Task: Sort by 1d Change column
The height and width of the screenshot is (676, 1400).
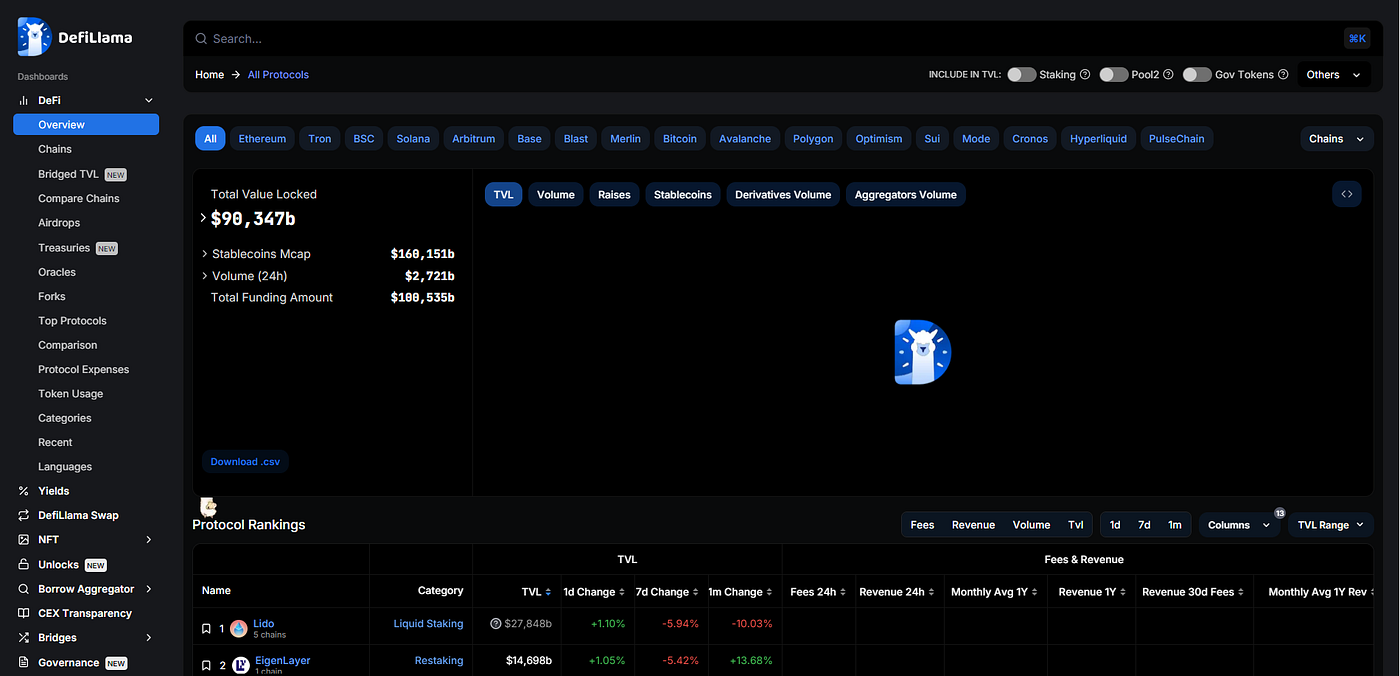Action: point(623,593)
